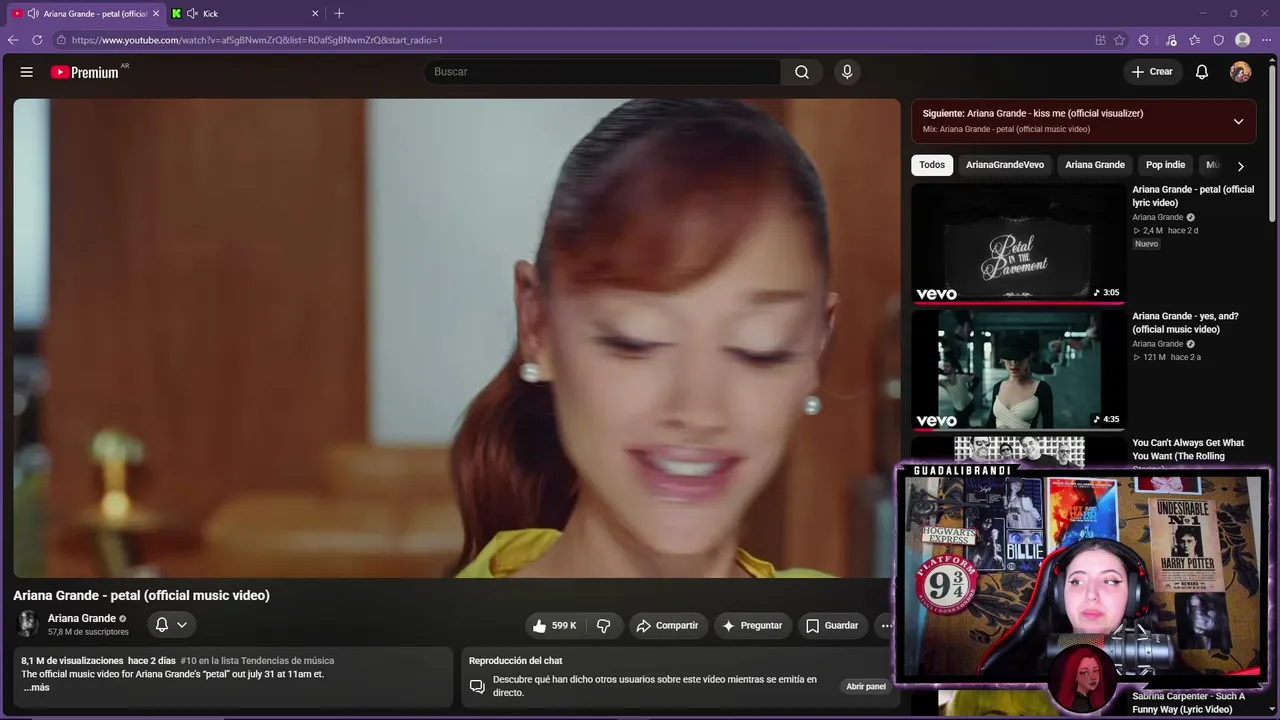Click the Crear button
The image size is (1280, 720).
1152,72
